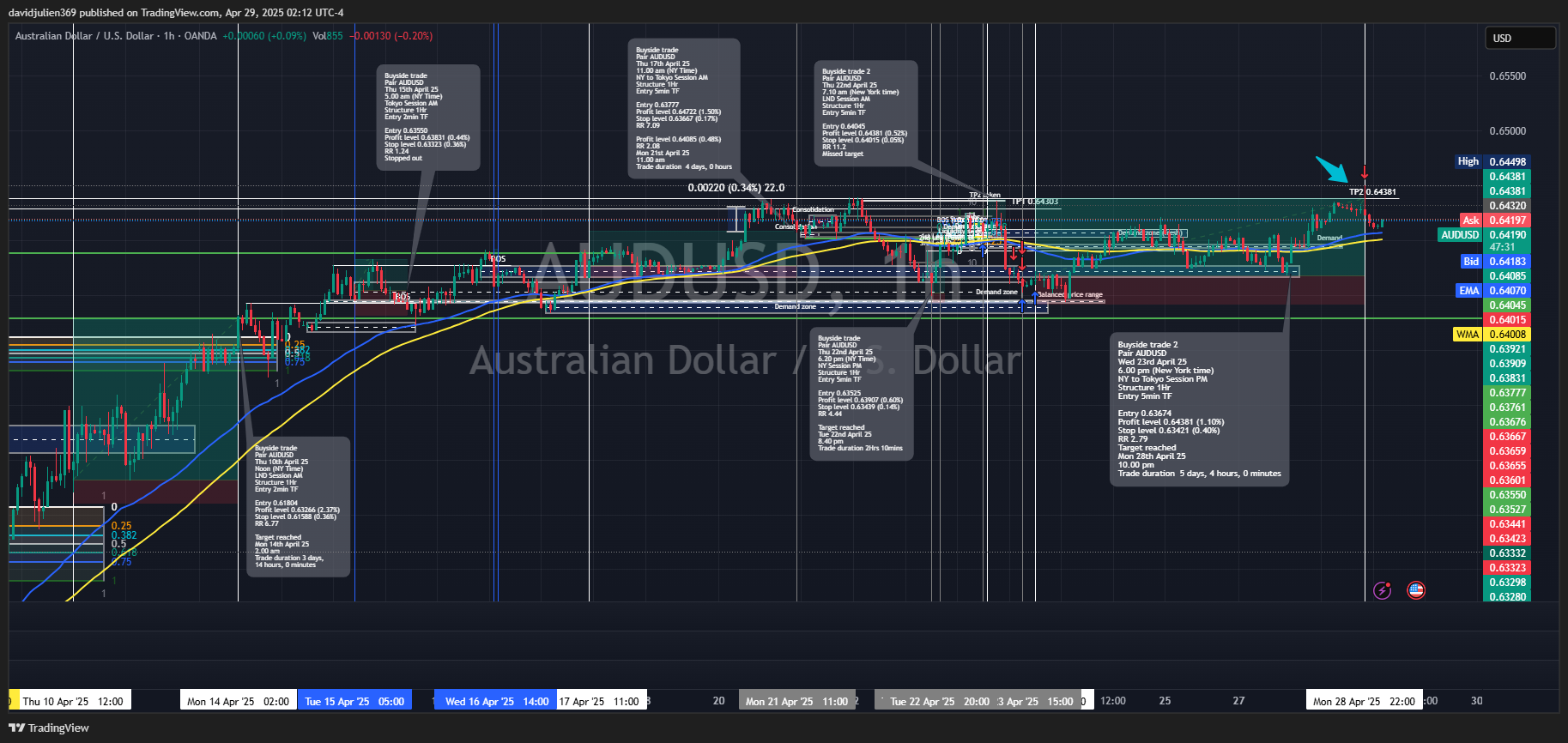Click the TP1 0.64303 label
Viewport: 1568px width, 743px height.
tap(1034, 202)
